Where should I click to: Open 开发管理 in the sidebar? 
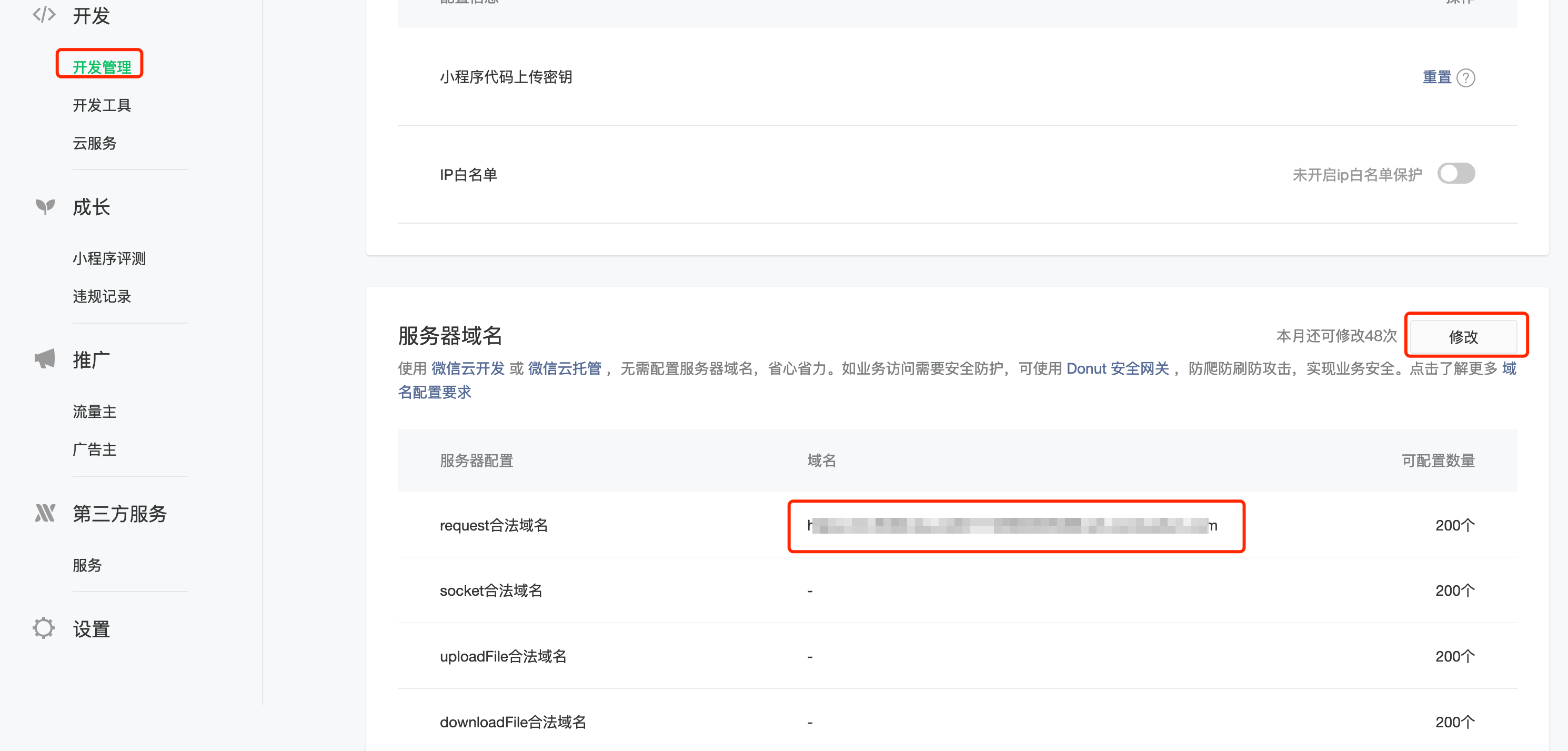[102, 67]
